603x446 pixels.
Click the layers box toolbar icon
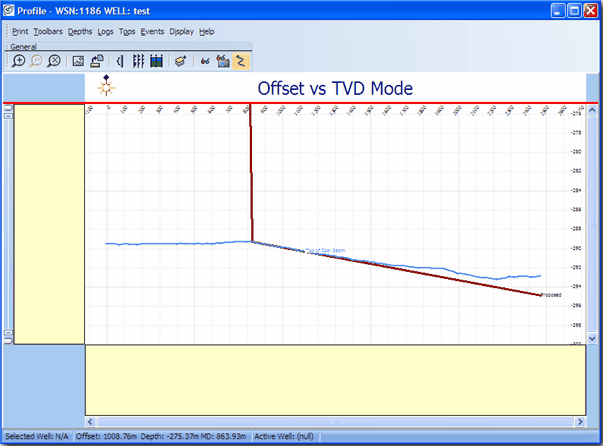pyautogui.click(x=180, y=61)
